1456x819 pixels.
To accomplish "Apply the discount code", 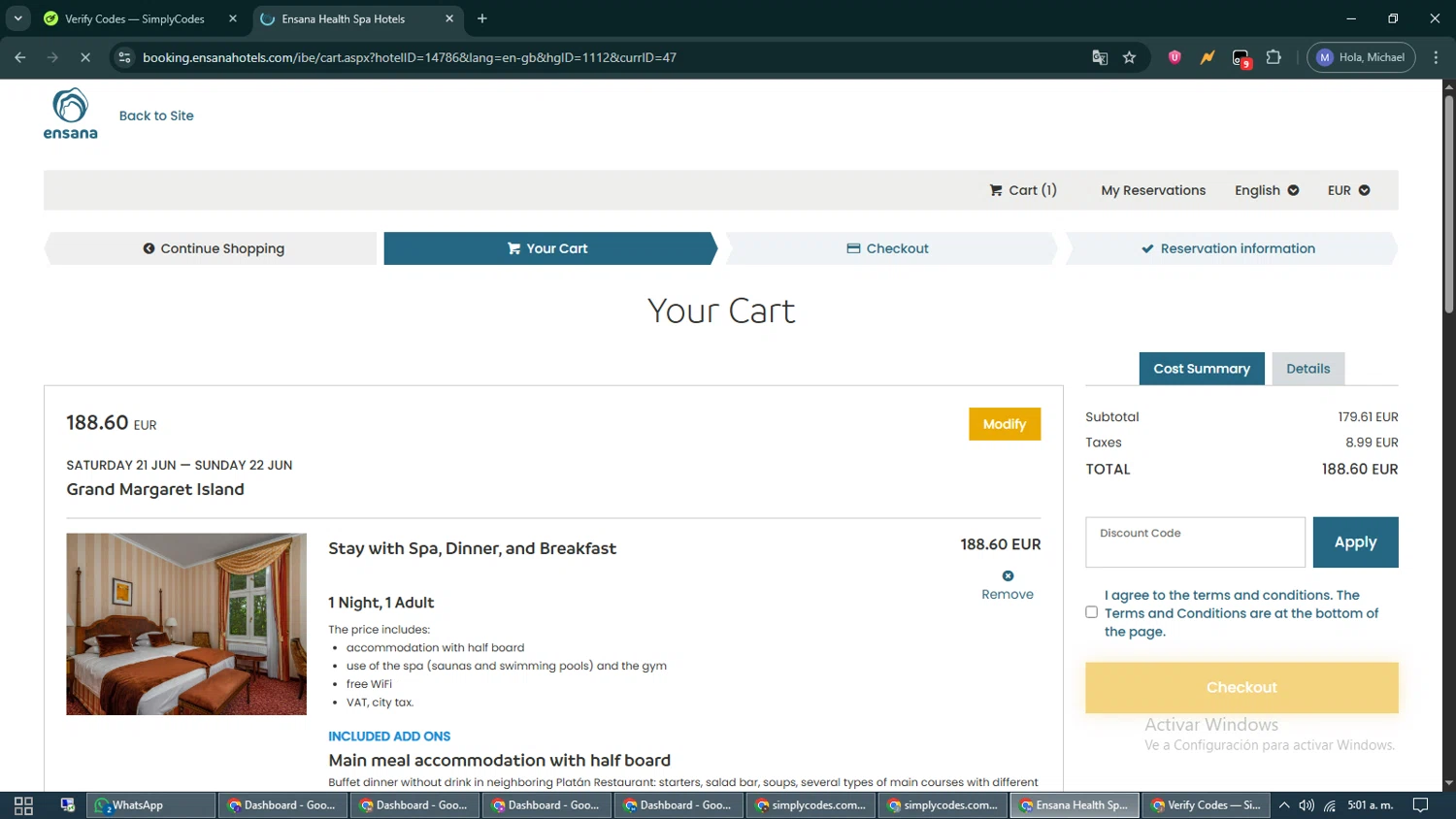I will tap(1355, 542).
